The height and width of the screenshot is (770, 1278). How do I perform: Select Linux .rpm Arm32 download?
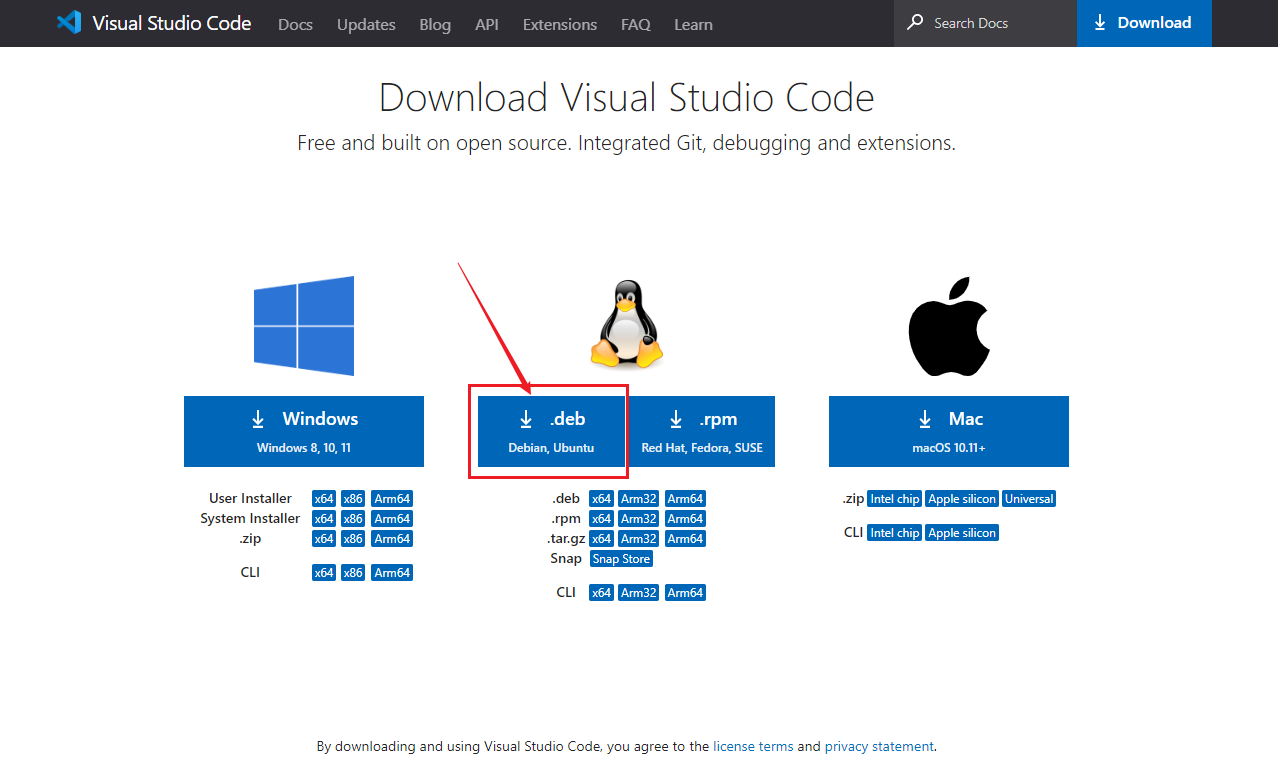639,519
